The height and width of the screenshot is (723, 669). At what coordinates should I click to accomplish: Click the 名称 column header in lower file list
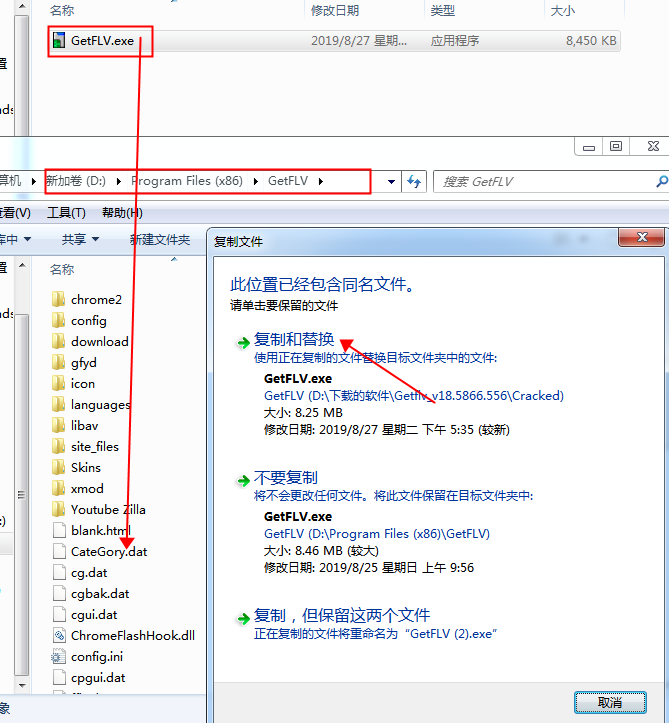pos(62,269)
